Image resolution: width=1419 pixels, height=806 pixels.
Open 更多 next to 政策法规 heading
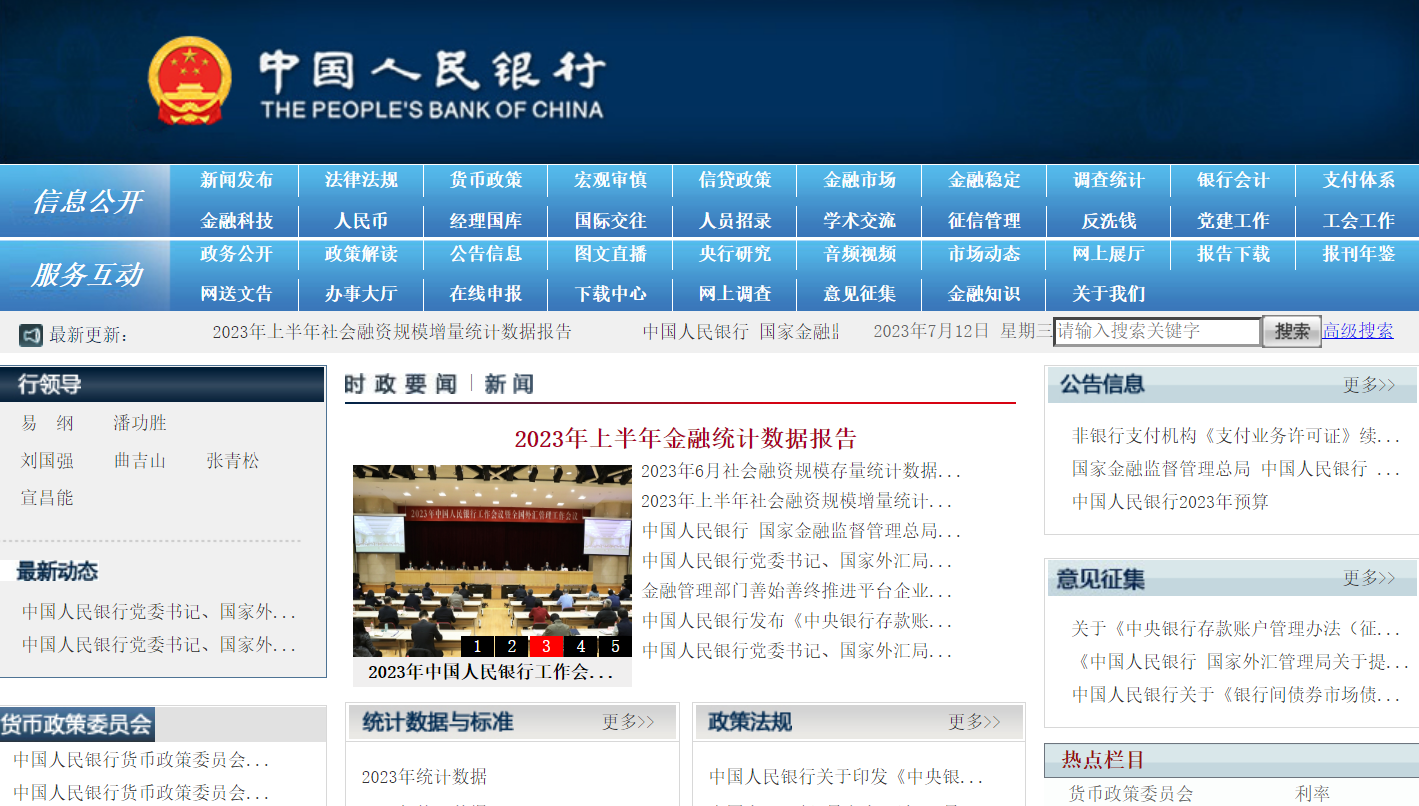coord(974,722)
